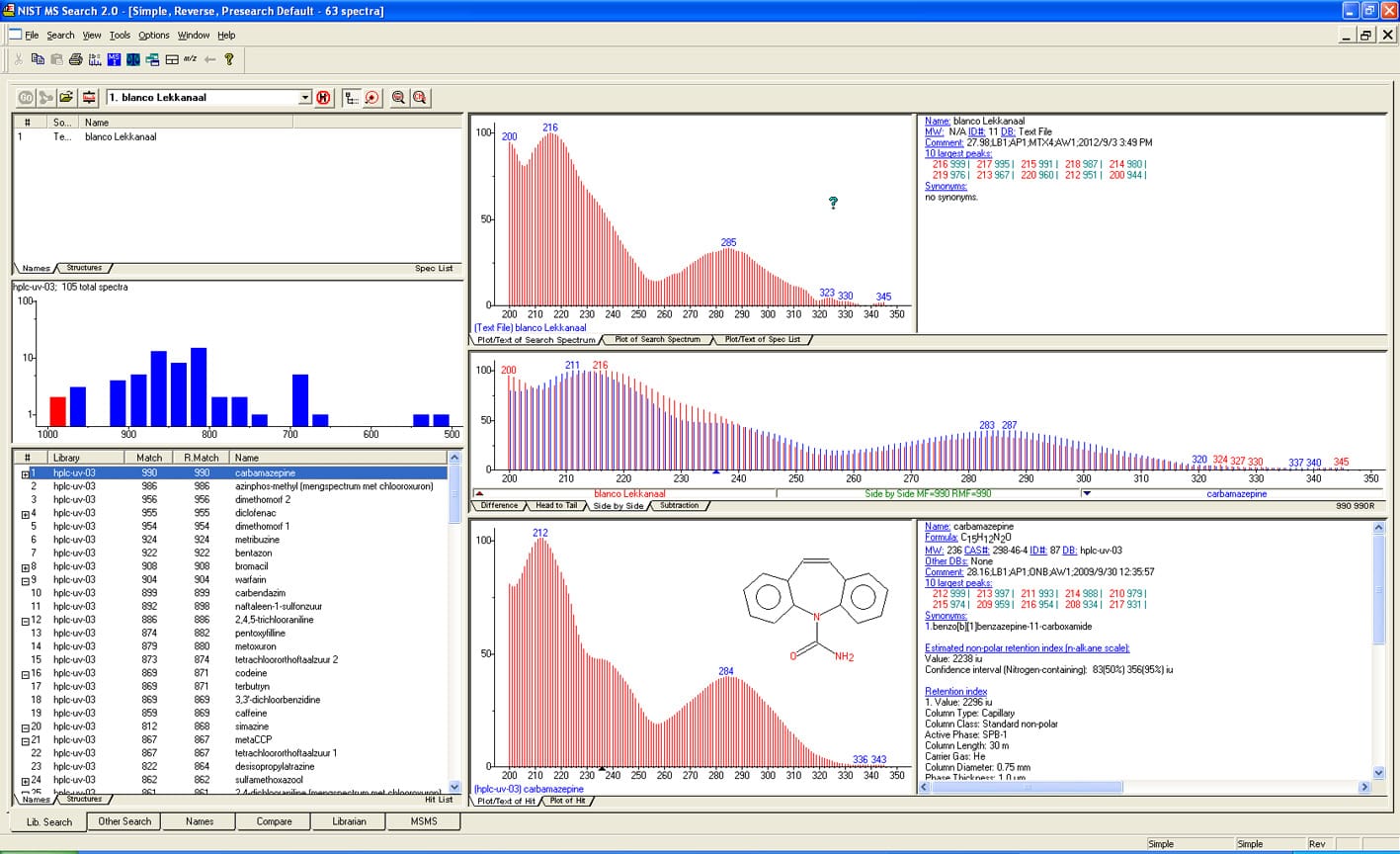Click the Cut scissors icon in toolbar
The image size is (1400, 854).
(x=19, y=59)
